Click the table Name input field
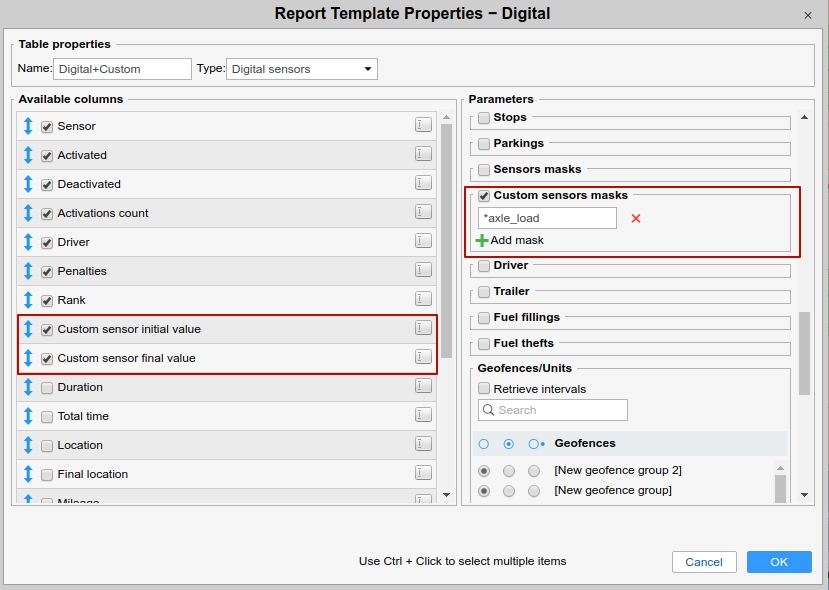829x590 pixels. point(122,69)
